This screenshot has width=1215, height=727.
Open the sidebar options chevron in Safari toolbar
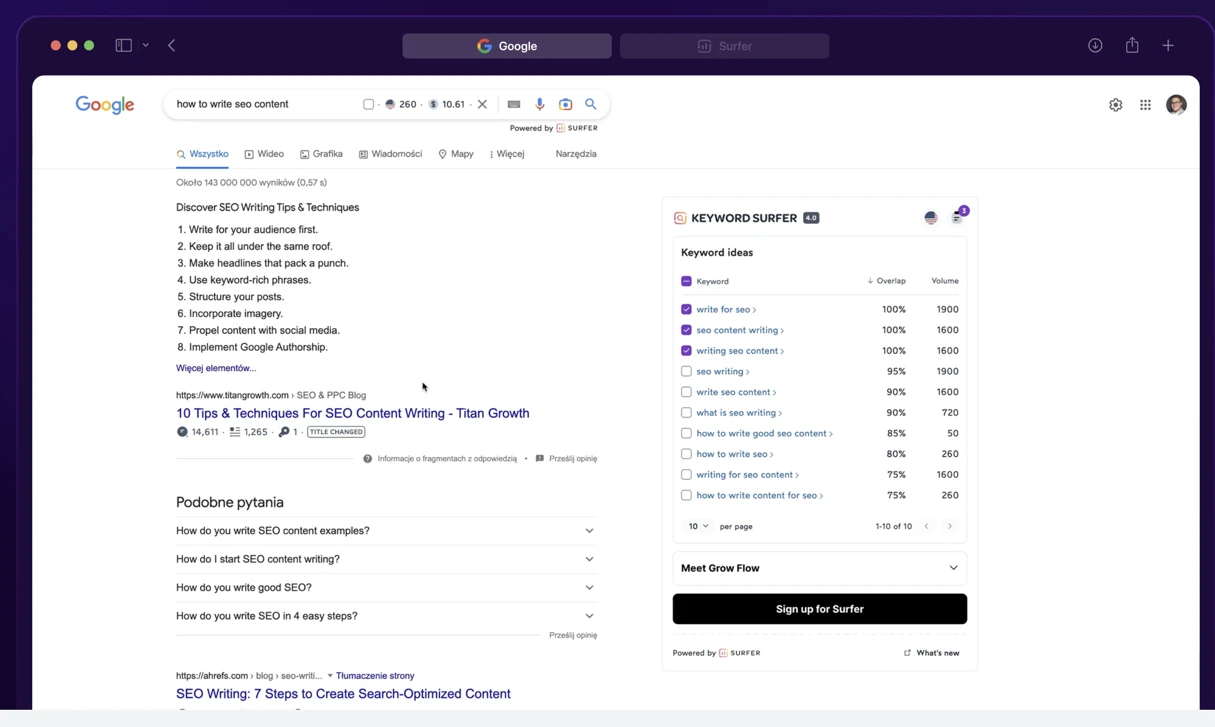[146, 45]
